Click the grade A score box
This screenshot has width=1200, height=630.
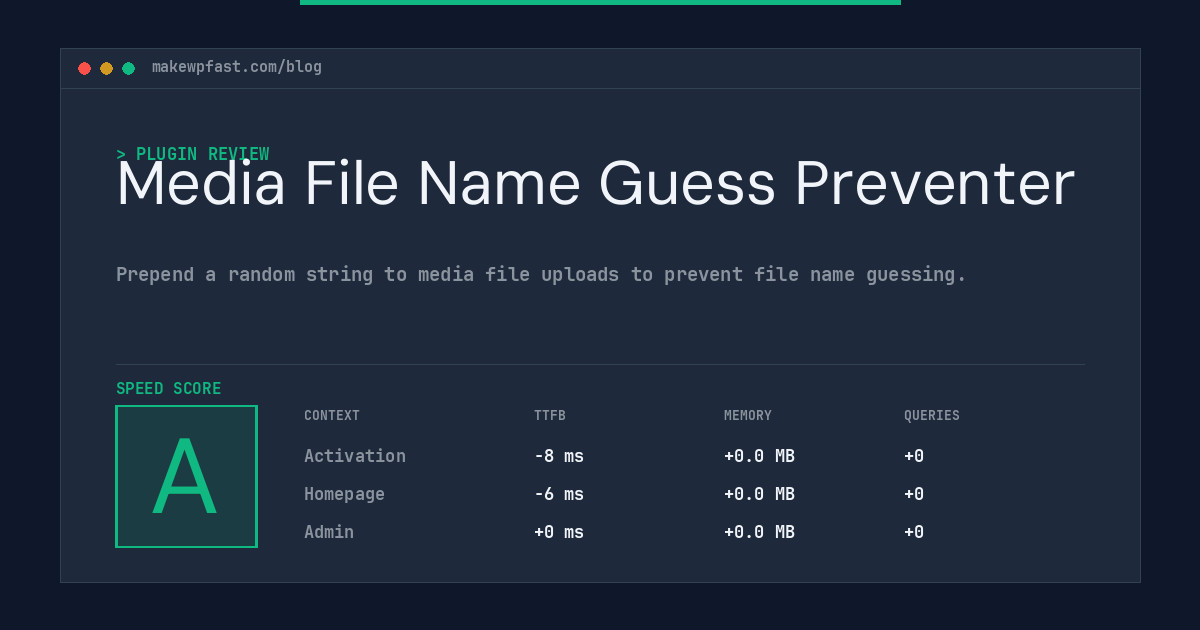(186, 476)
